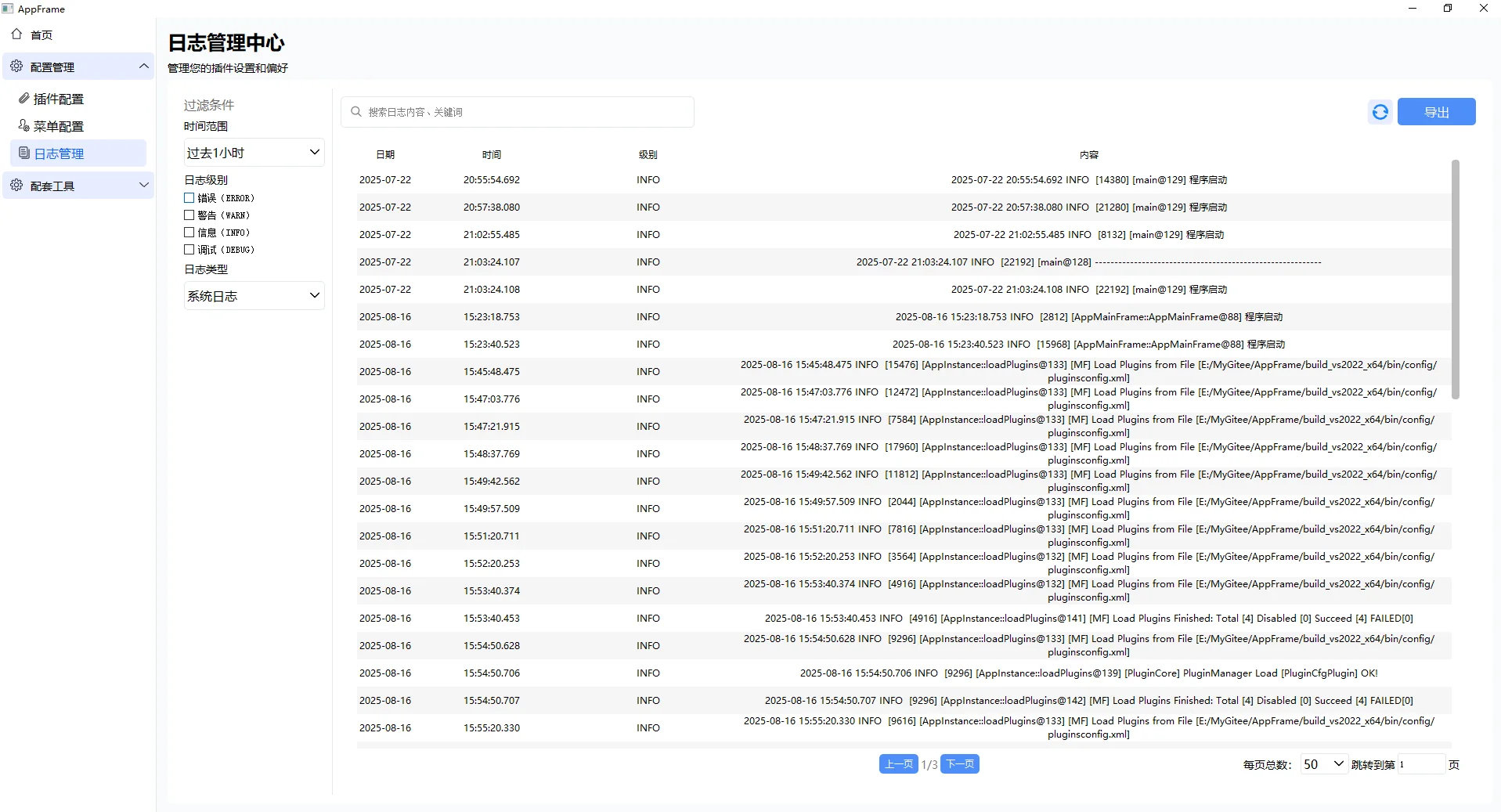Close the AppFrame window
The image size is (1501, 812).
(x=1483, y=9)
